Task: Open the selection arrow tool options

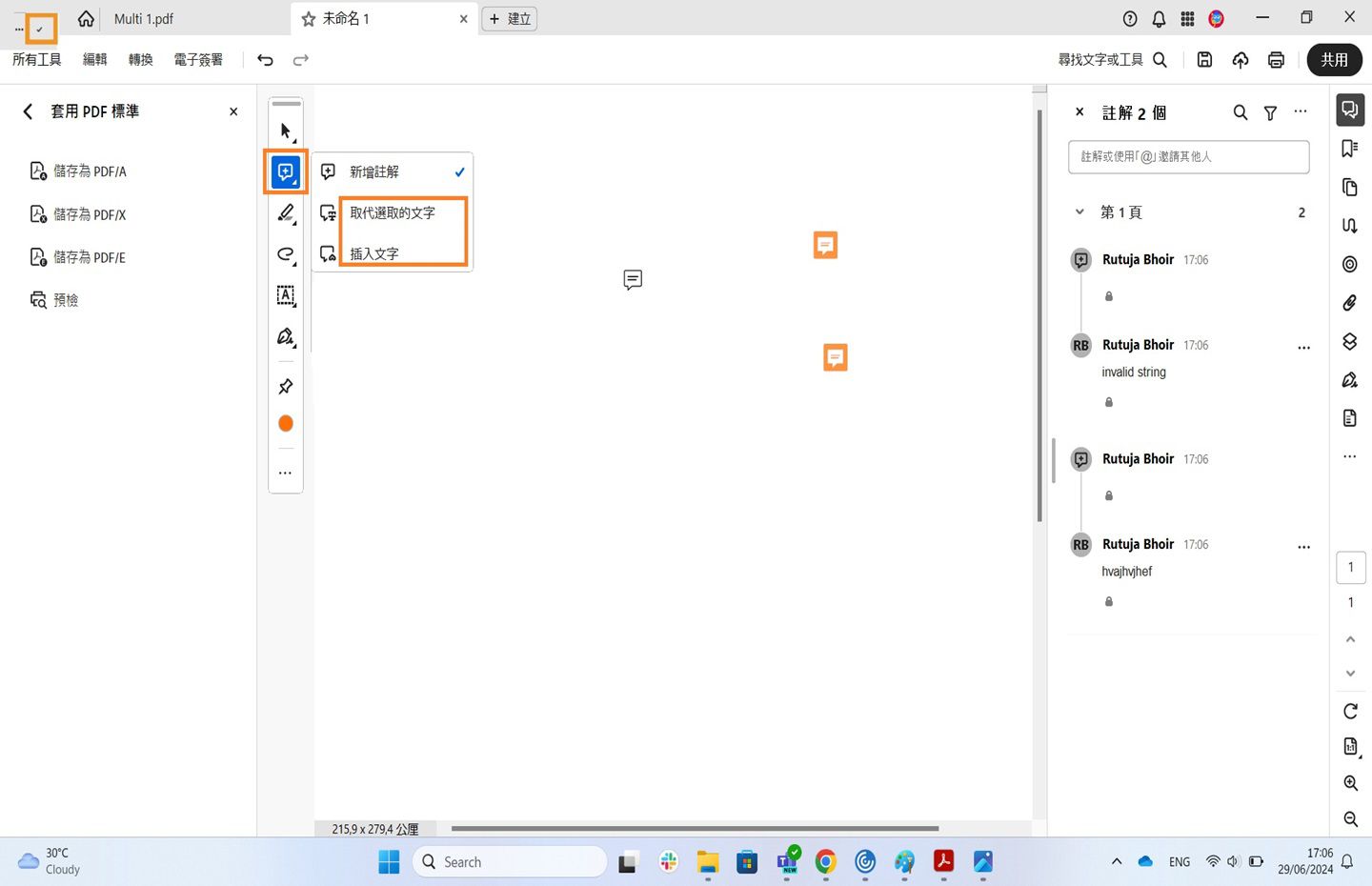Action: coord(286,131)
